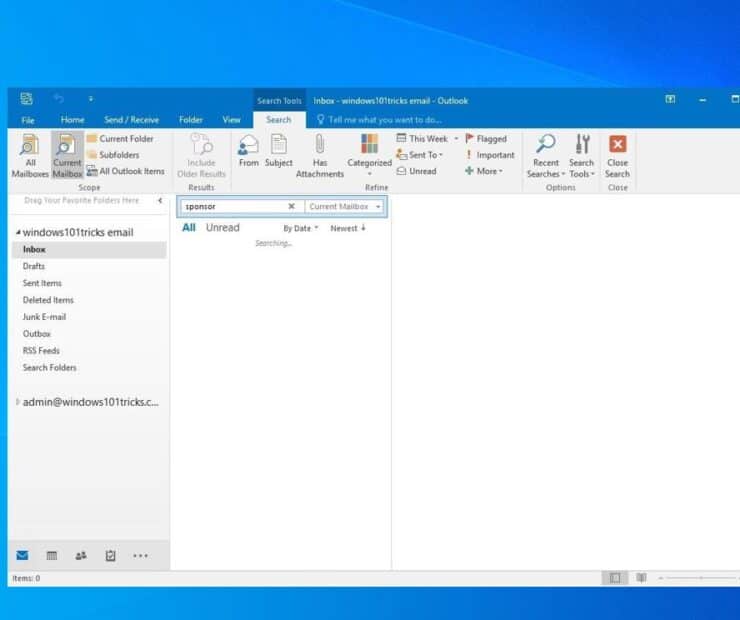Switch to Mail view icon
Screen dimensions: 740x620
pos(22,555)
